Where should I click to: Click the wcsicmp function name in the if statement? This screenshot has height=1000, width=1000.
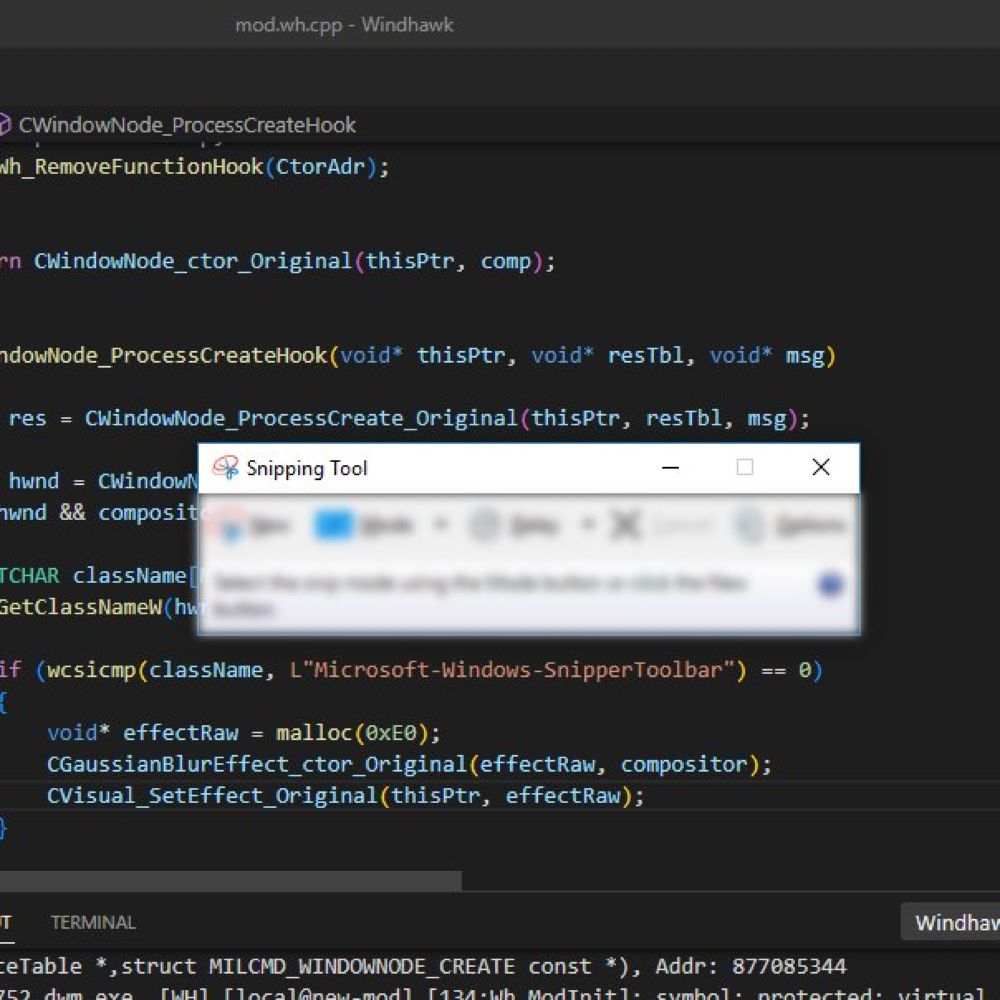coord(91,670)
